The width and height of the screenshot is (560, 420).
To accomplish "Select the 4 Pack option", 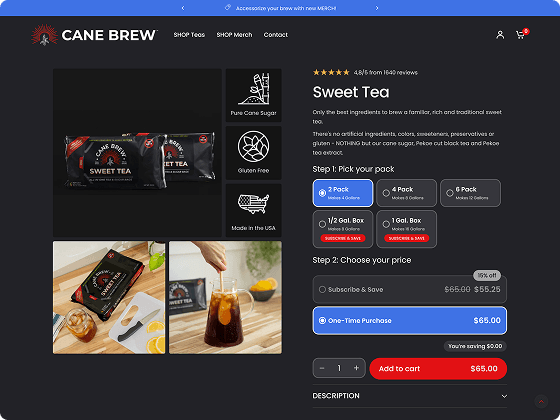I will 406,193.
